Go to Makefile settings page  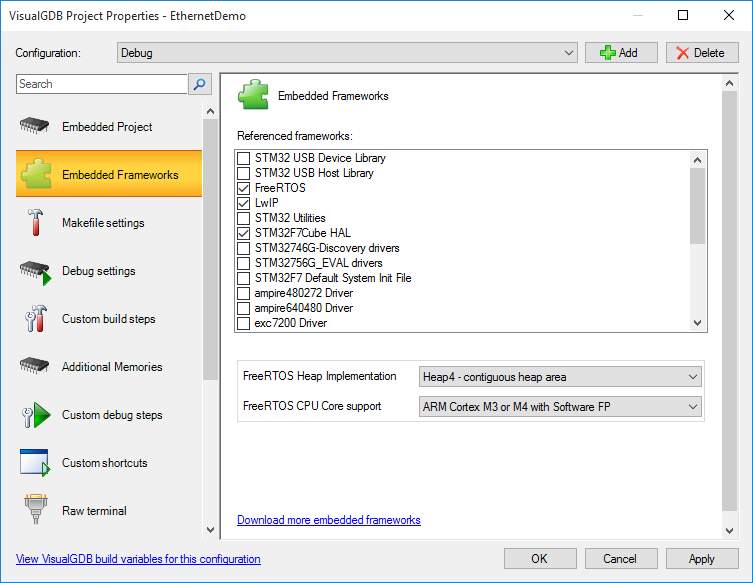point(109,222)
